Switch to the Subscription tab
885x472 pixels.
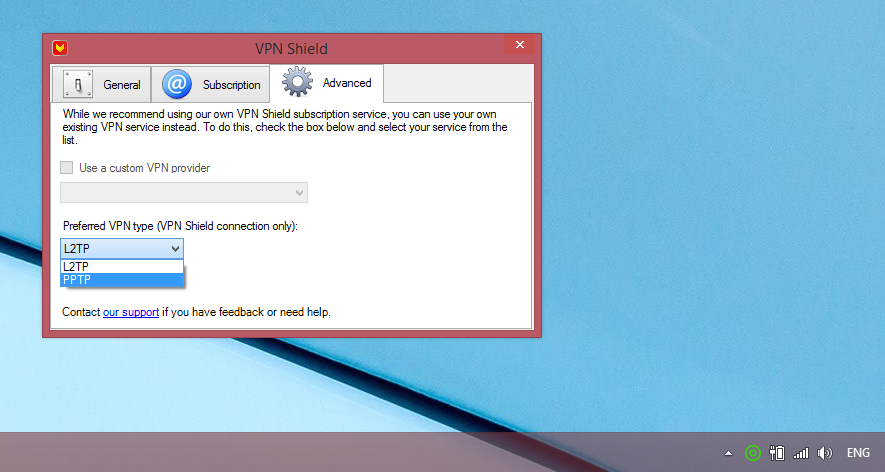click(x=211, y=85)
